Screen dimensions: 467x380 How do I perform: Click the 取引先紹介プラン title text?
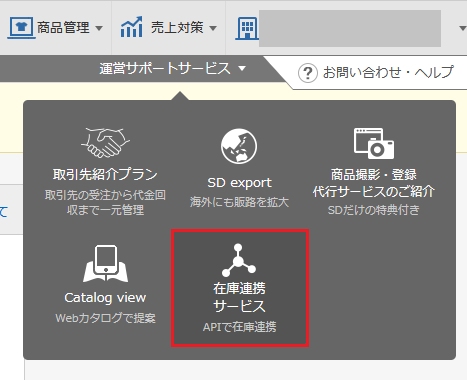click(x=105, y=174)
